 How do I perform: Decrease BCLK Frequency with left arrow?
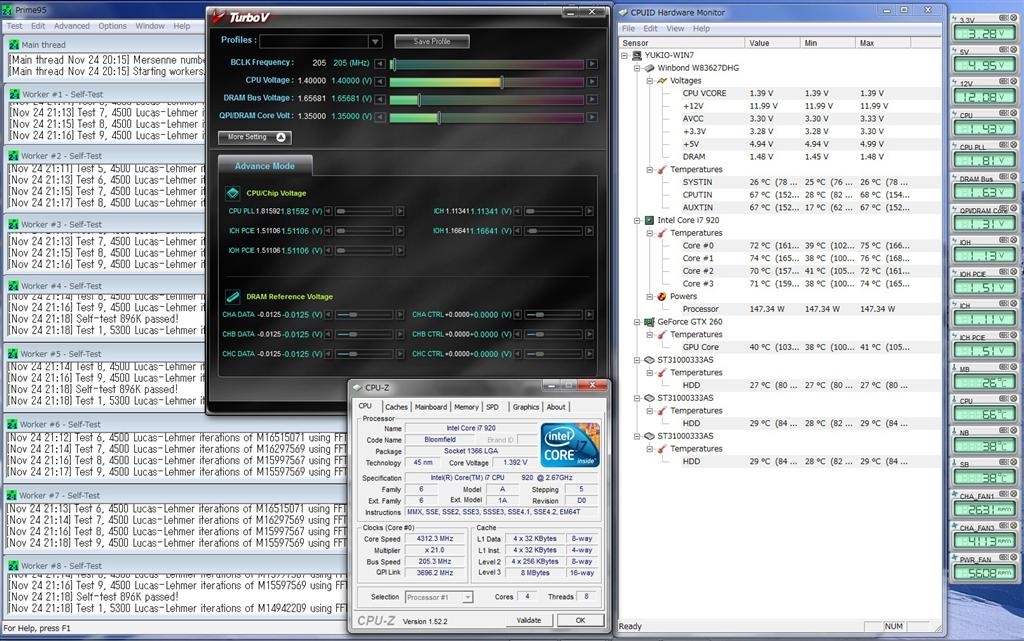click(380, 64)
